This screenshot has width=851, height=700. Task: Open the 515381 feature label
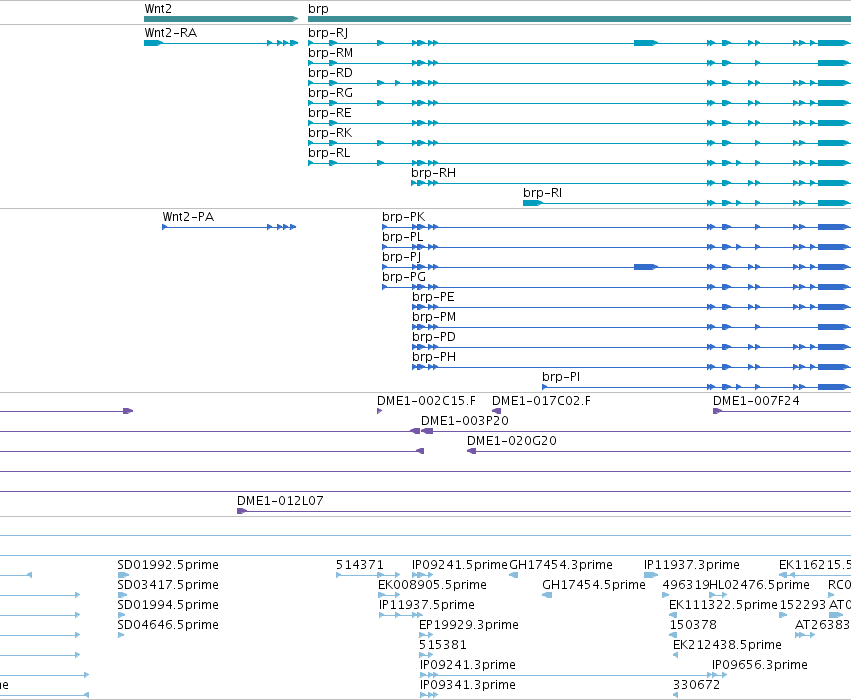(442, 645)
